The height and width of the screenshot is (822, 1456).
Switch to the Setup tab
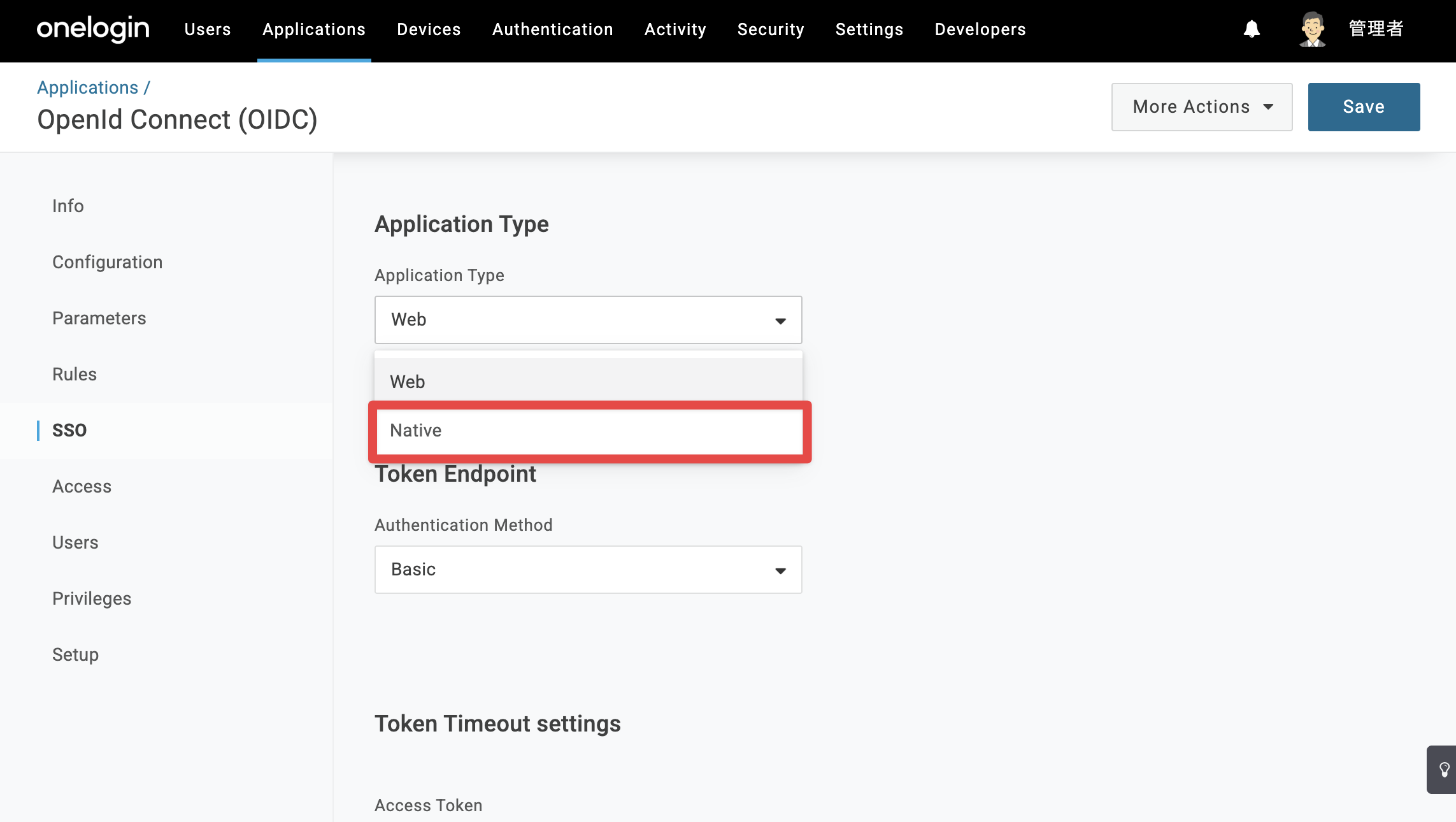[75, 654]
